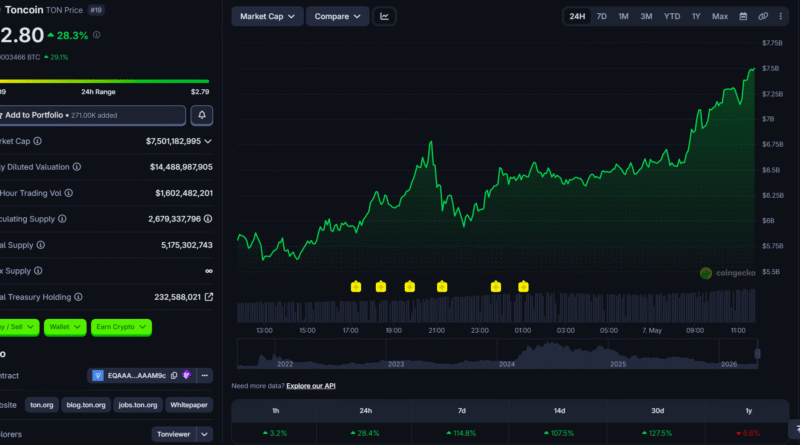Click the Tonviewer explorer button
800x445 pixels.
point(173,434)
